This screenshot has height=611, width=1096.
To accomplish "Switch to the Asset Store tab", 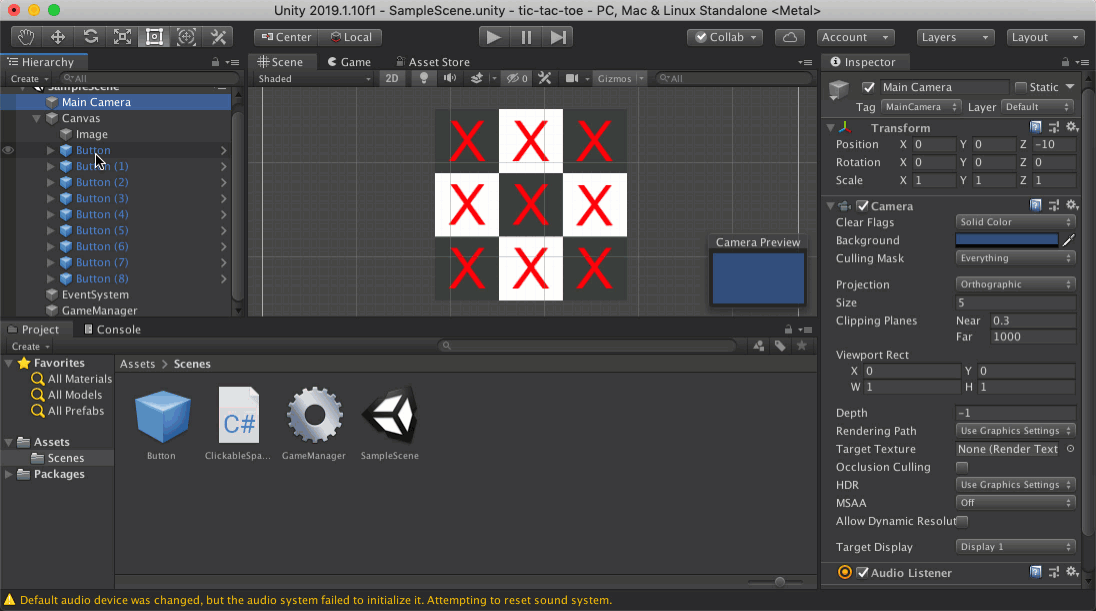I will point(433,62).
